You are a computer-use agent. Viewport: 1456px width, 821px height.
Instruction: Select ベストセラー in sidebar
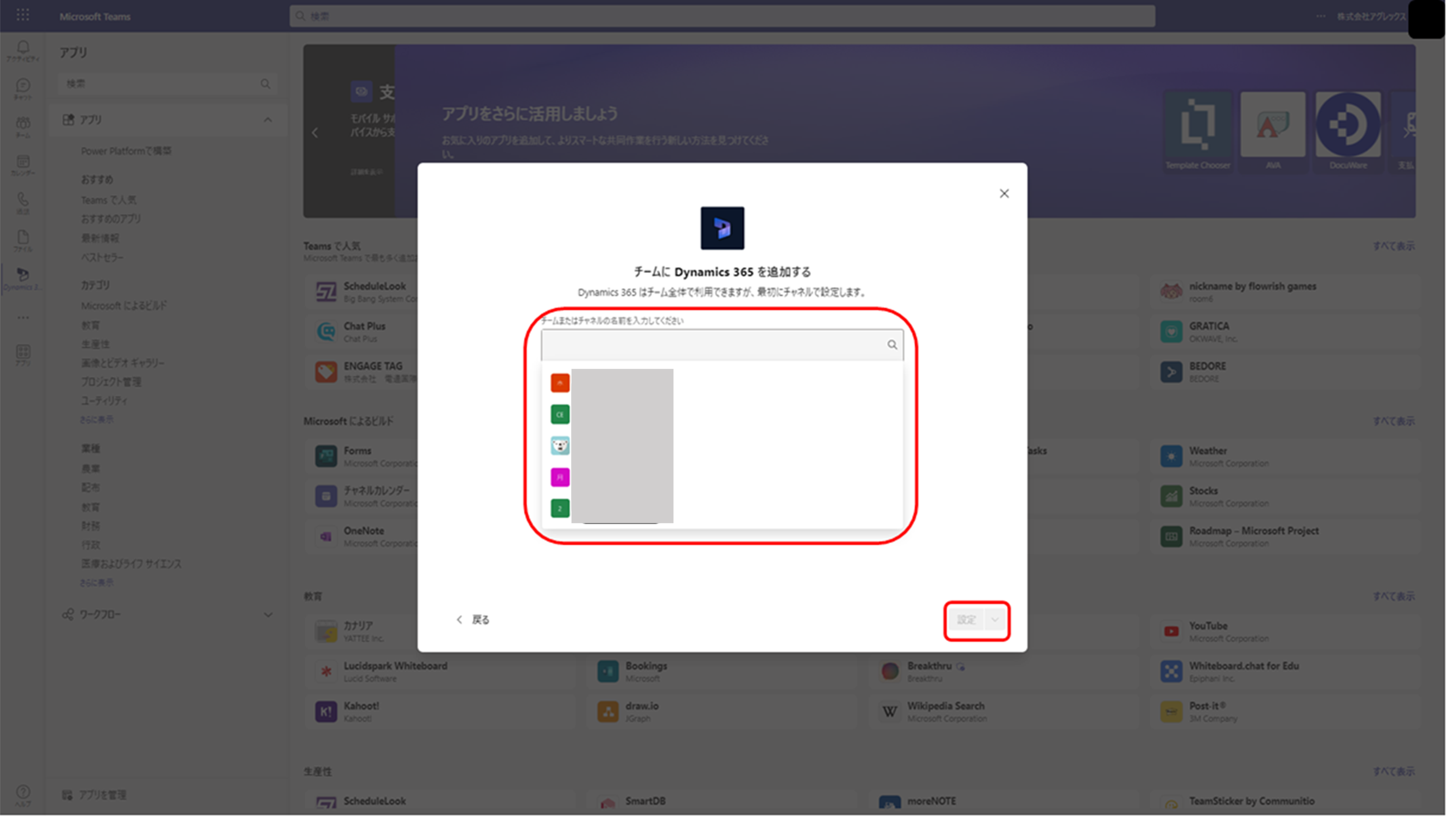point(102,257)
